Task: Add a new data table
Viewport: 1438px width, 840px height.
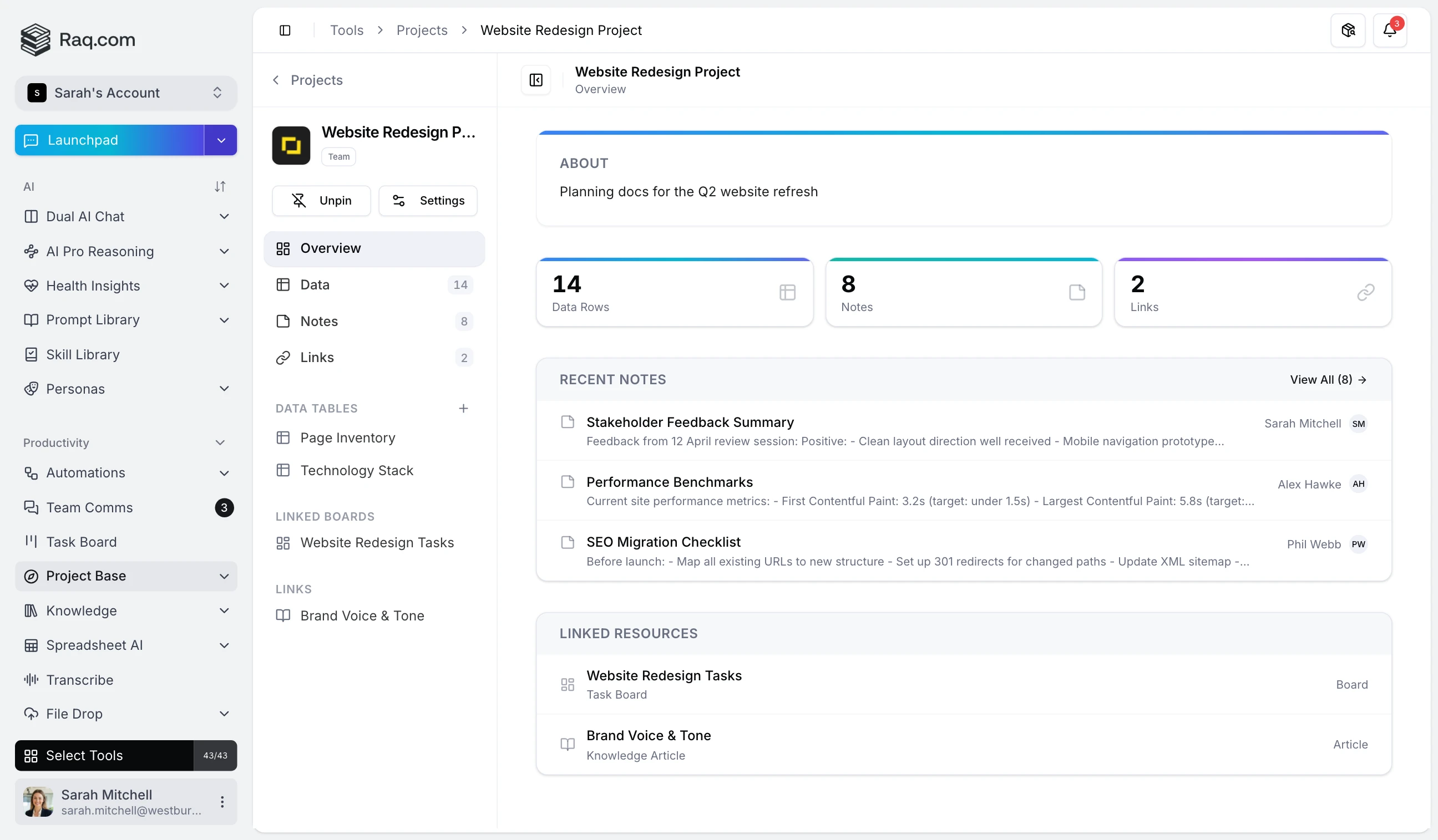Action: pos(463,408)
